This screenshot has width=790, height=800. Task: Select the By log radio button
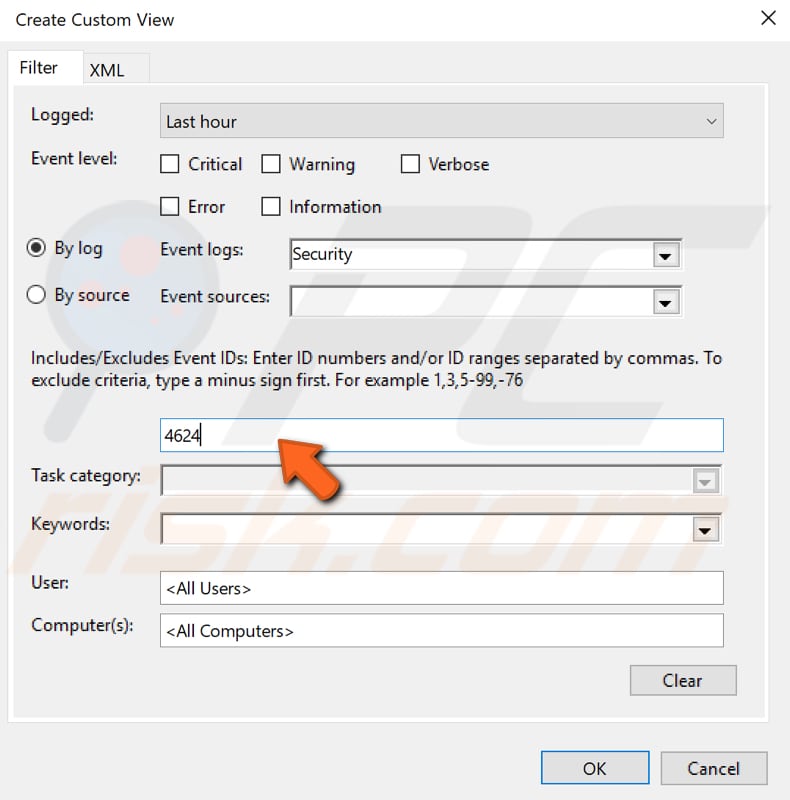pyautogui.click(x=36, y=248)
